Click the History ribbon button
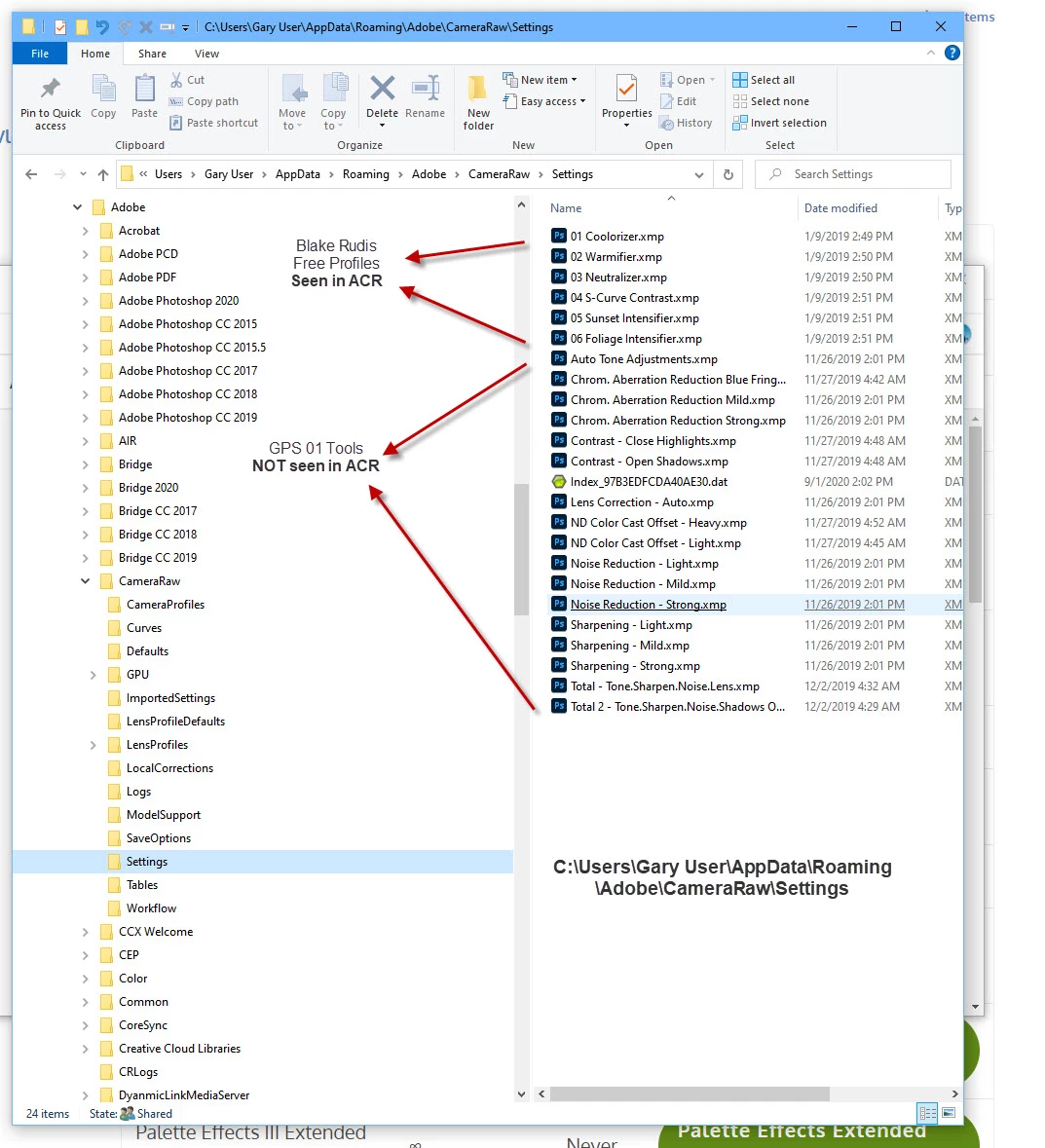Image resolution: width=1045 pixels, height=1148 pixels. pos(686,123)
